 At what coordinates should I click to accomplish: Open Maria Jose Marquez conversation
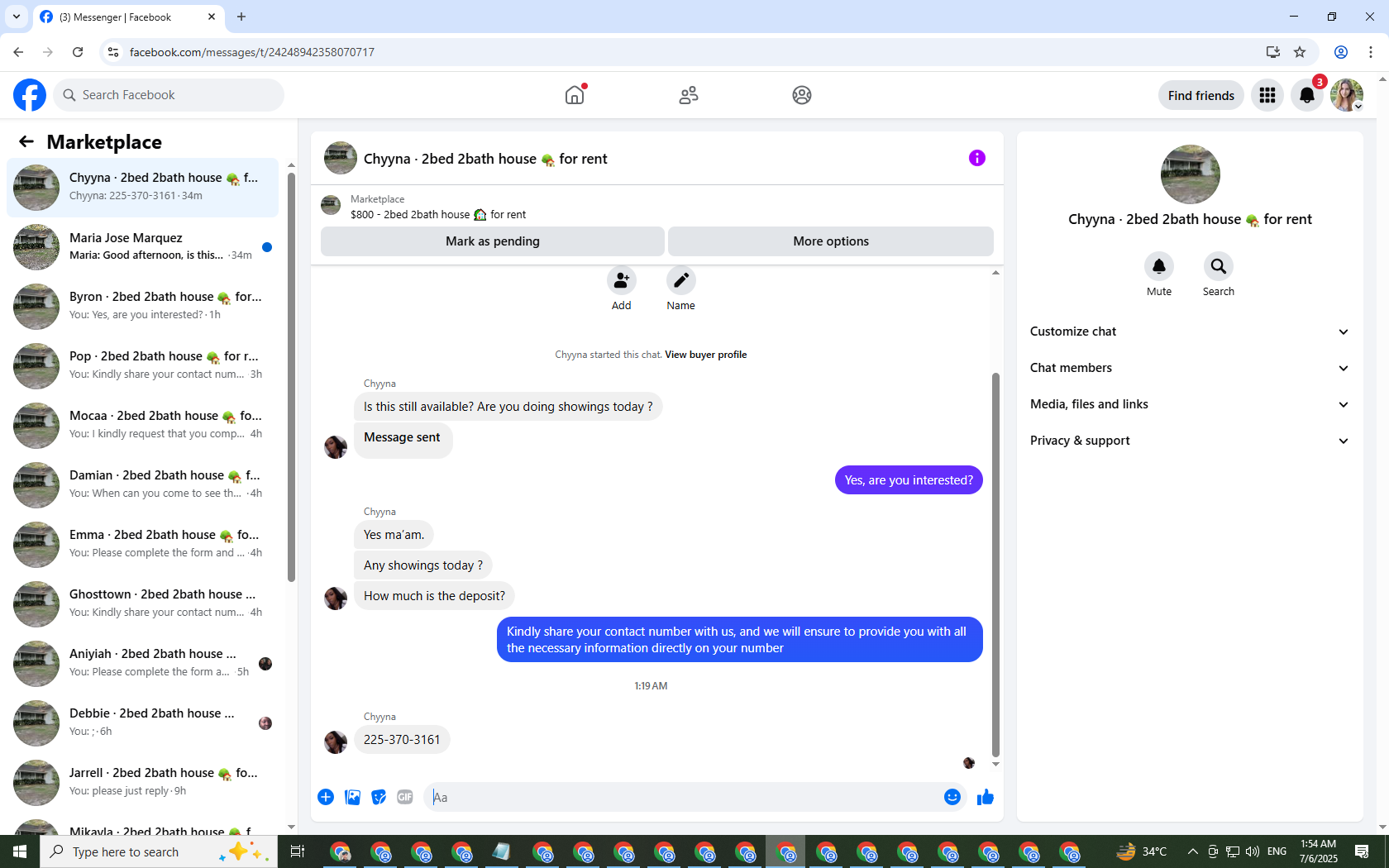[x=143, y=247]
